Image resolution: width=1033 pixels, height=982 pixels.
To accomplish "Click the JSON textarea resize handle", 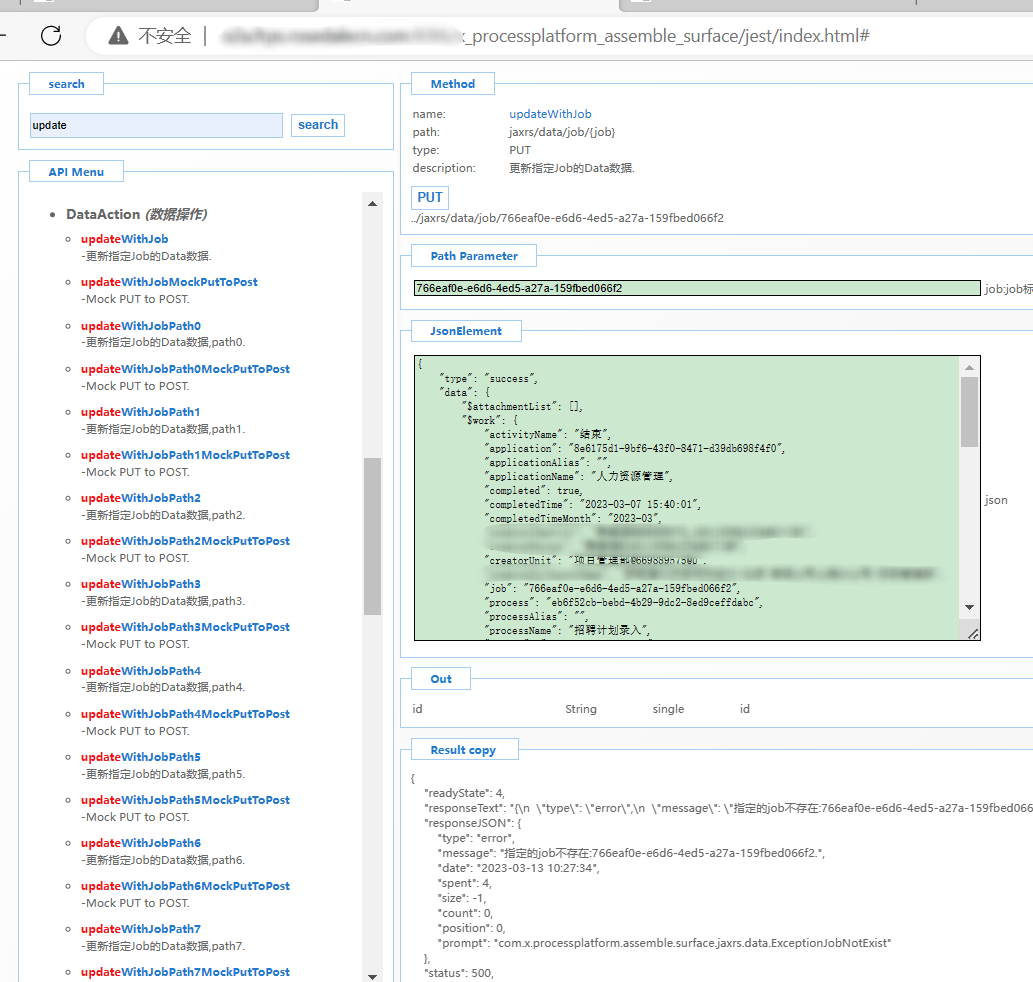I will [x=970, y=632].
